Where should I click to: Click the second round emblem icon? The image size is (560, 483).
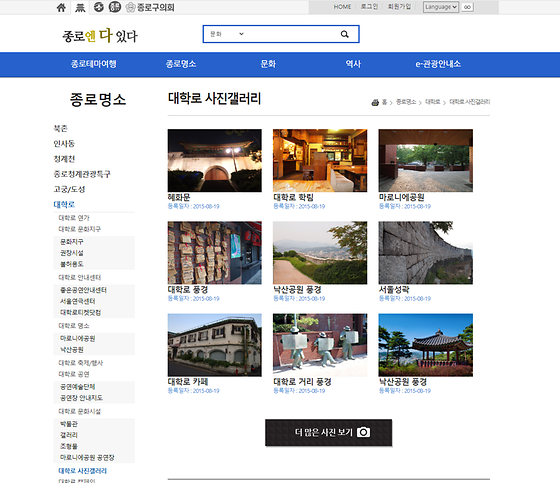click(x=115, y=7)
